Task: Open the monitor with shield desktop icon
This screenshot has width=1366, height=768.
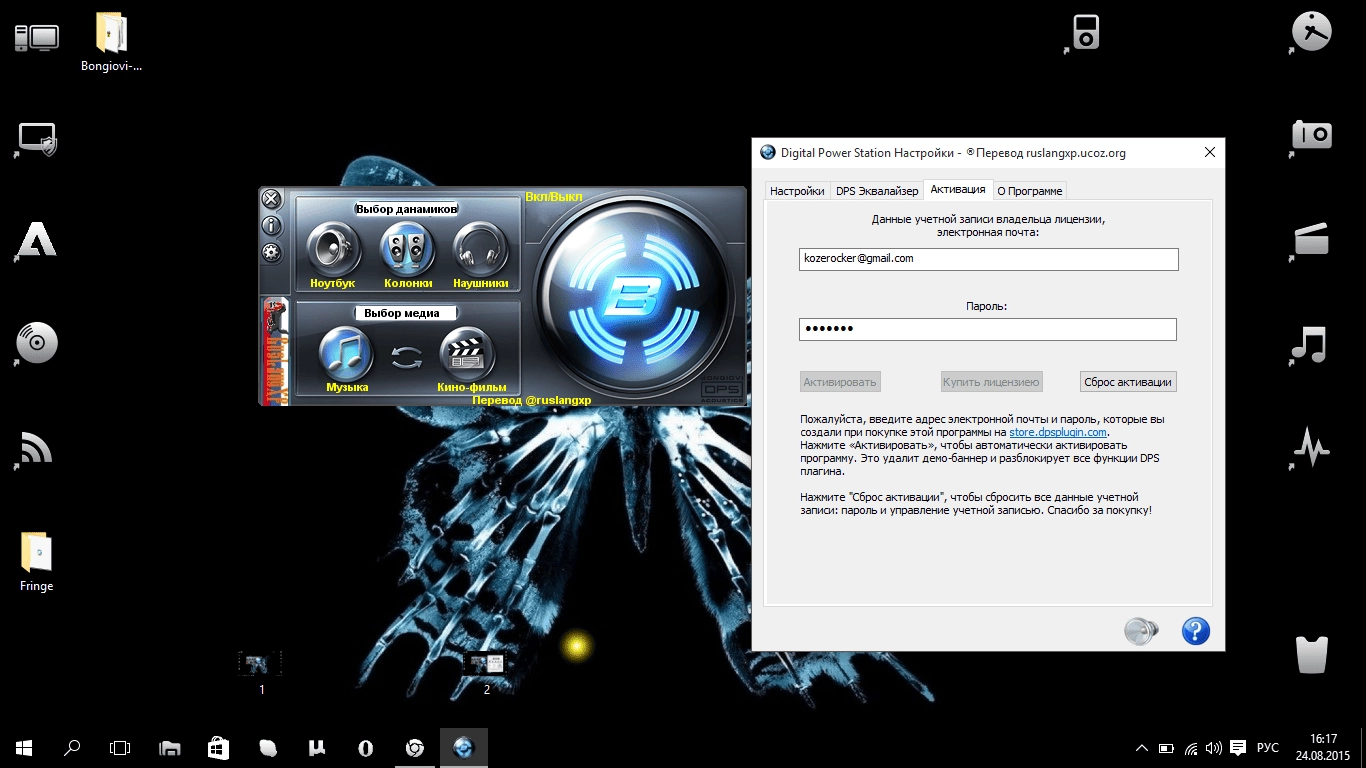Action: click(x=37, y=141)
